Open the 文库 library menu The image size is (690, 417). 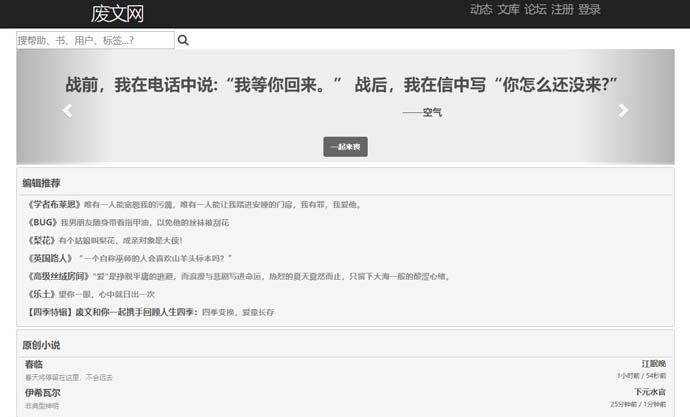pyautogui.click(x=508, y=10)
